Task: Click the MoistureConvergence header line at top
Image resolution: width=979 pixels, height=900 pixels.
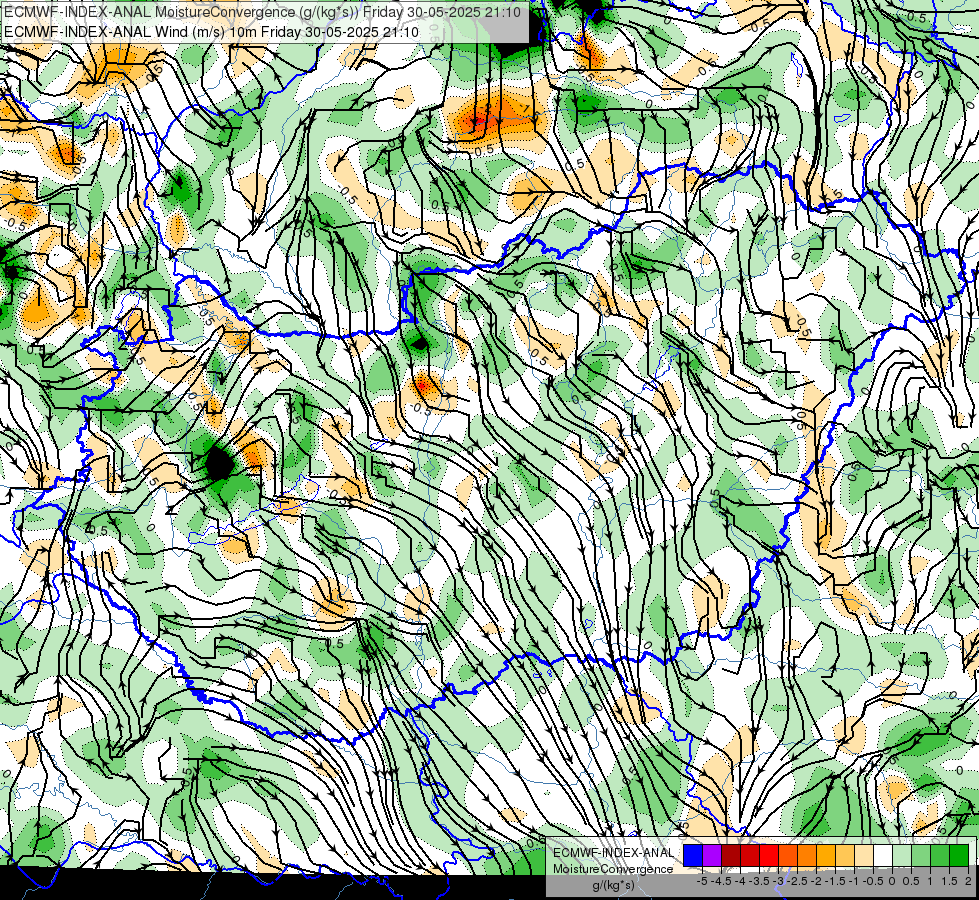Action: click(262, 11)
